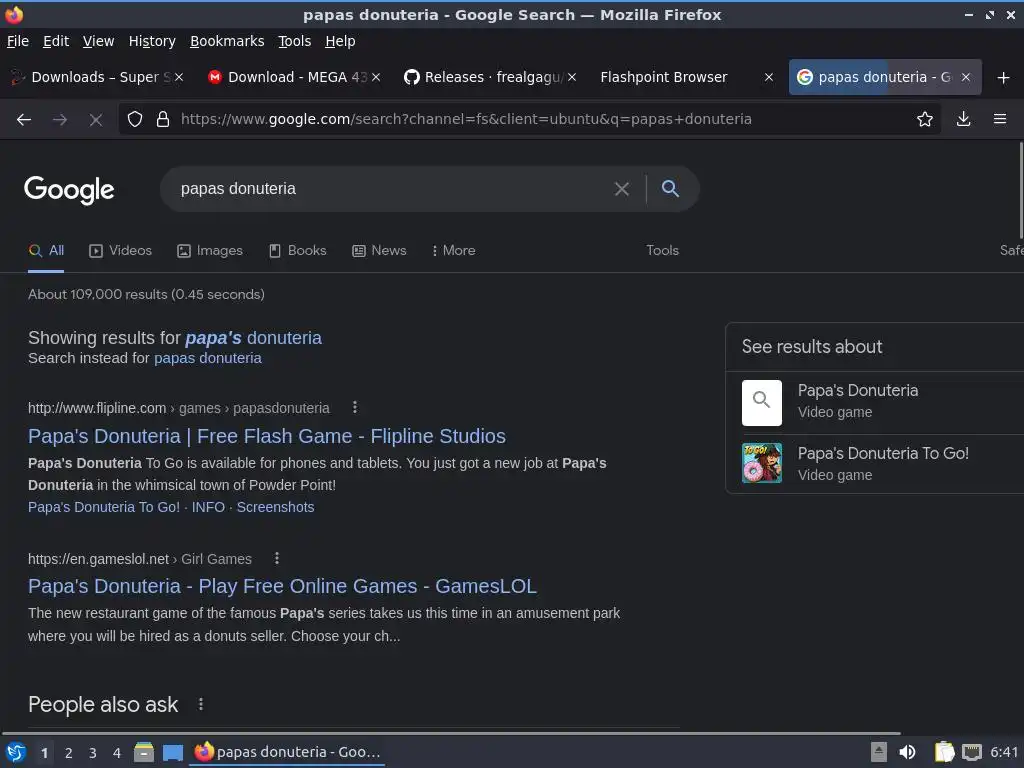This screenshot has height=768, width=1024.
Task: Show site security padlock info
Action: (x=163, y=119)
